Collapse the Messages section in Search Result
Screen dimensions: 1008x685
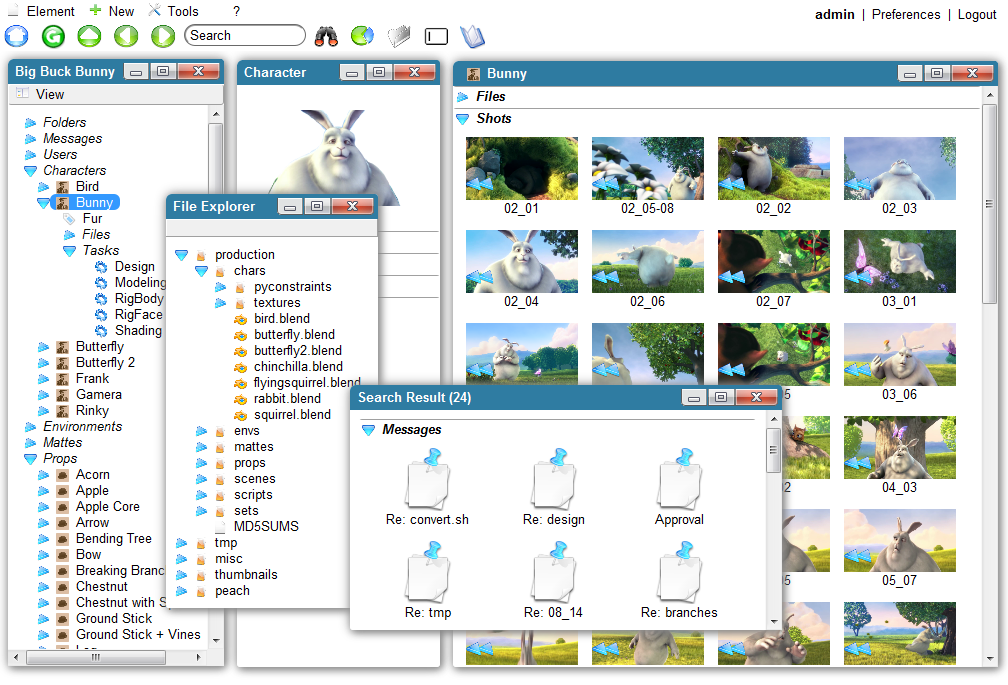[x=368, y=430]
